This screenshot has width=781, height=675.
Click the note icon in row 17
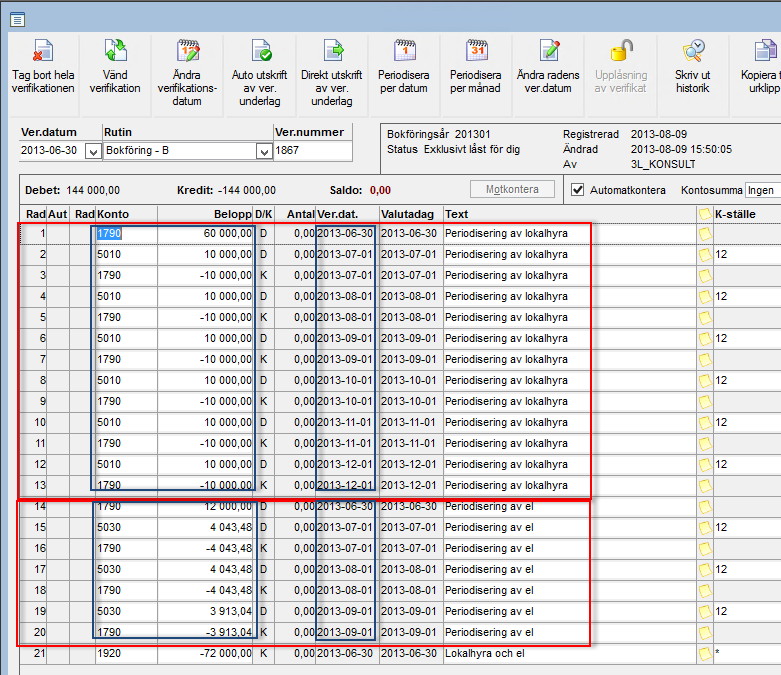705,569
